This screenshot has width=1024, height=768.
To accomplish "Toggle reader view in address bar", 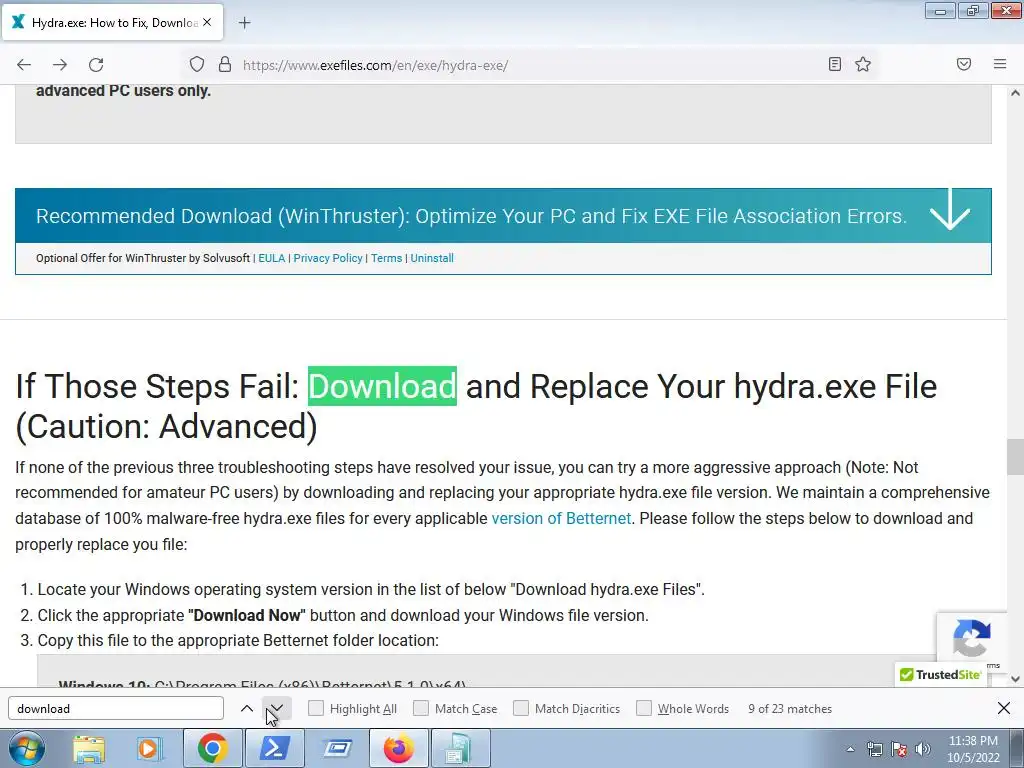I will 835,64.
